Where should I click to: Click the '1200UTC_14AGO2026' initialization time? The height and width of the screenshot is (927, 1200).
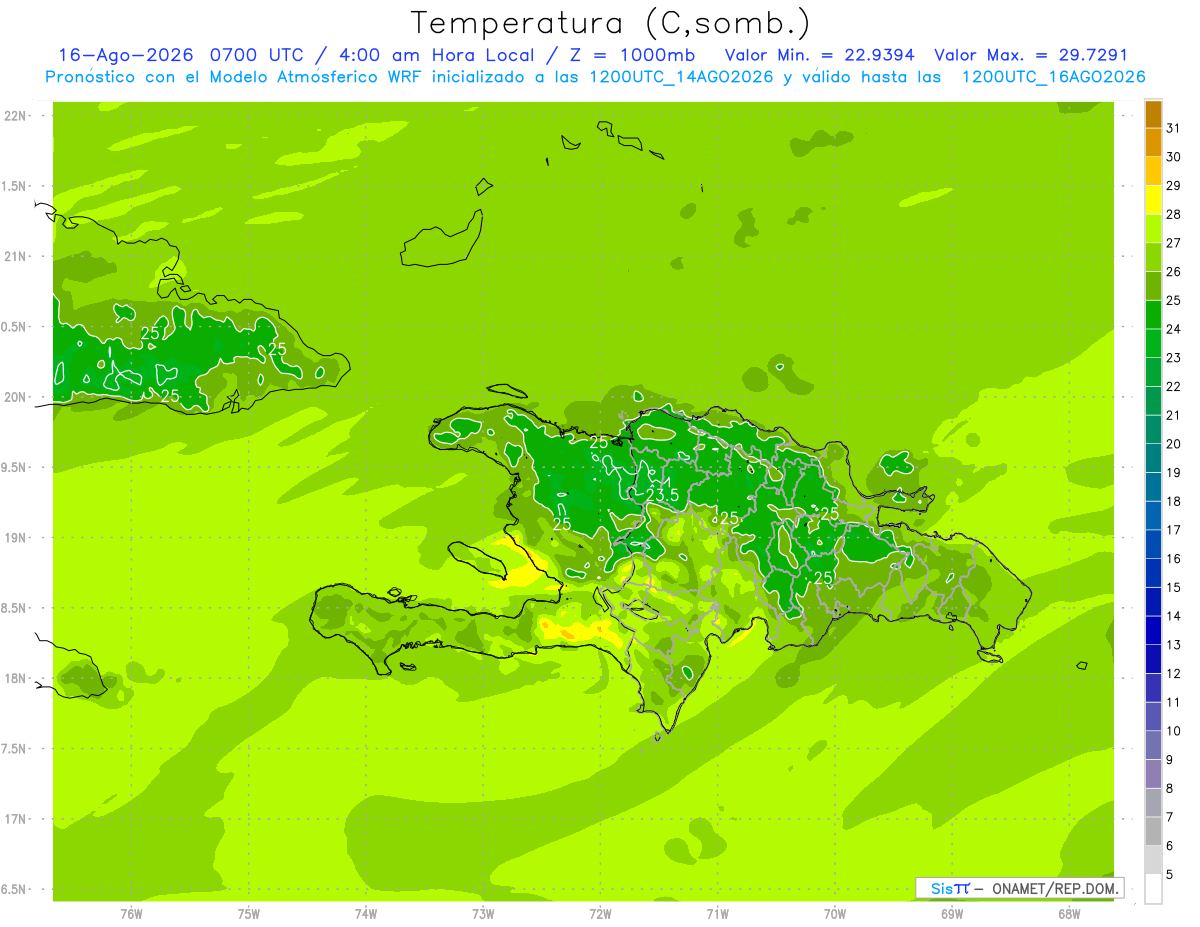coord(680,77)
